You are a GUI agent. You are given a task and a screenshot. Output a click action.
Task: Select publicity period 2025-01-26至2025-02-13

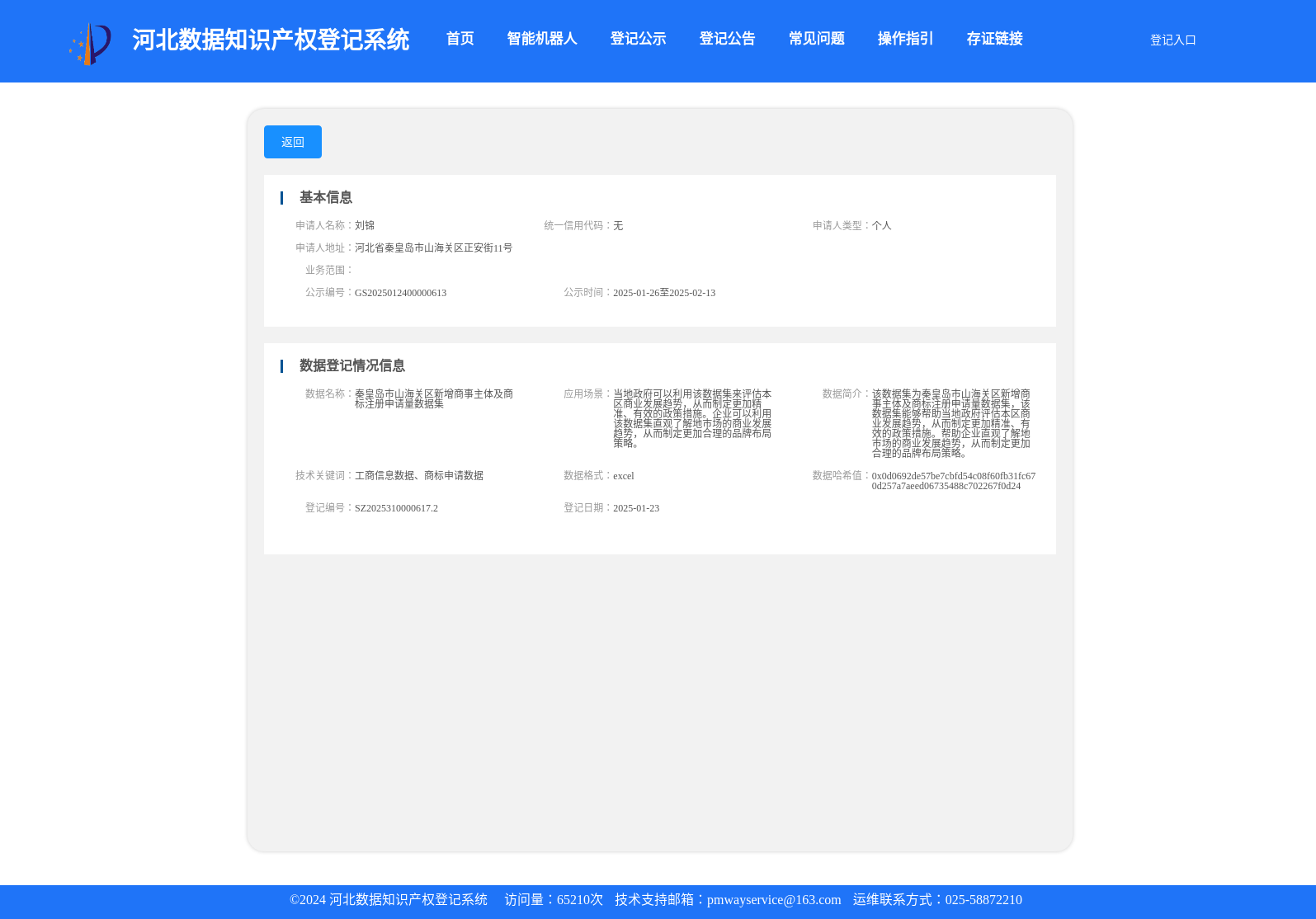[664, 293]
